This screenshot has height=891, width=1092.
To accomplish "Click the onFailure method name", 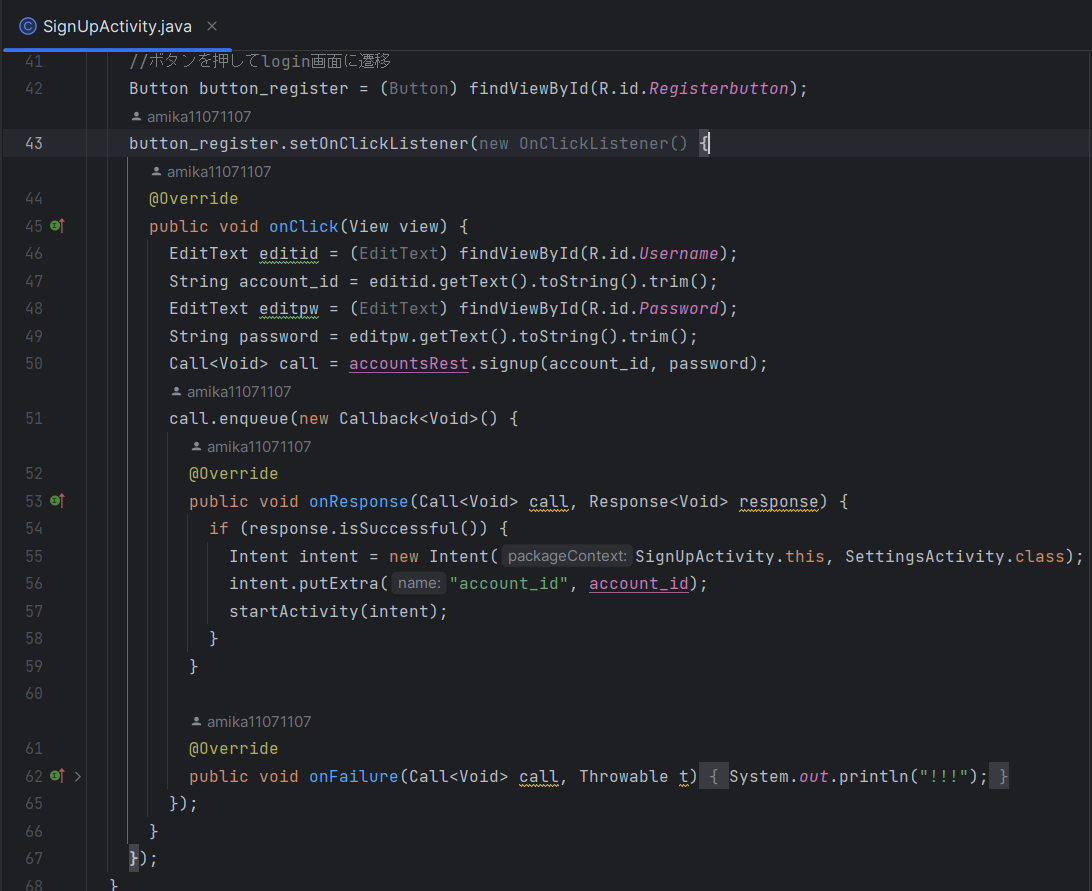I will [x=354, y=776].
